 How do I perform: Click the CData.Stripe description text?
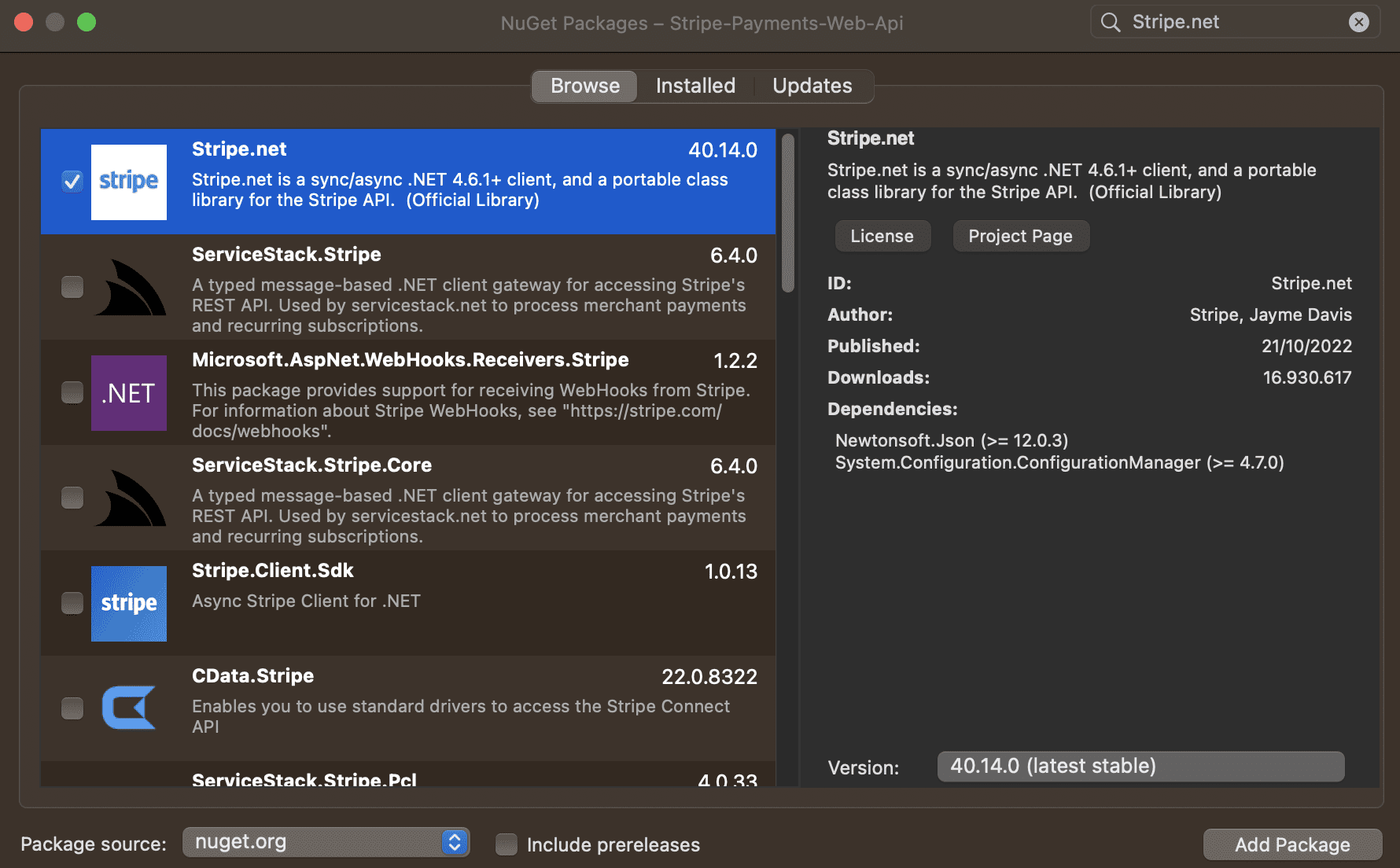(x=461, y=716)
